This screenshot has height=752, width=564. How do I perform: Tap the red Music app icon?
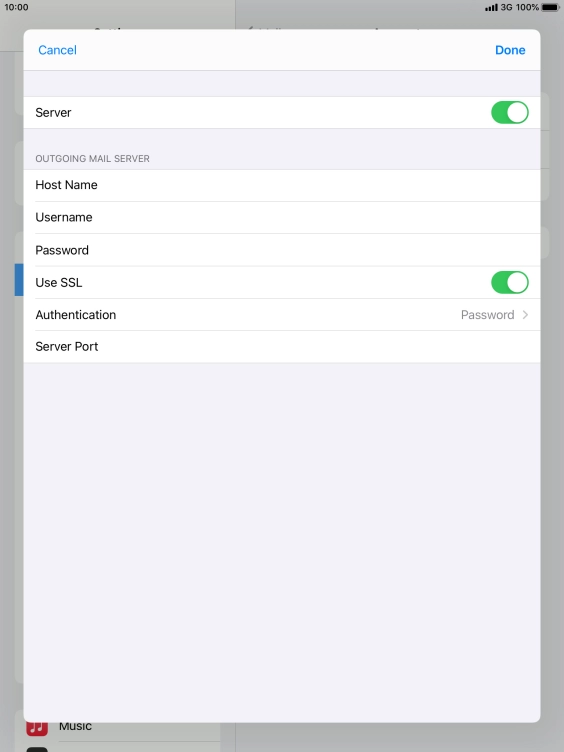pos(37,728)
